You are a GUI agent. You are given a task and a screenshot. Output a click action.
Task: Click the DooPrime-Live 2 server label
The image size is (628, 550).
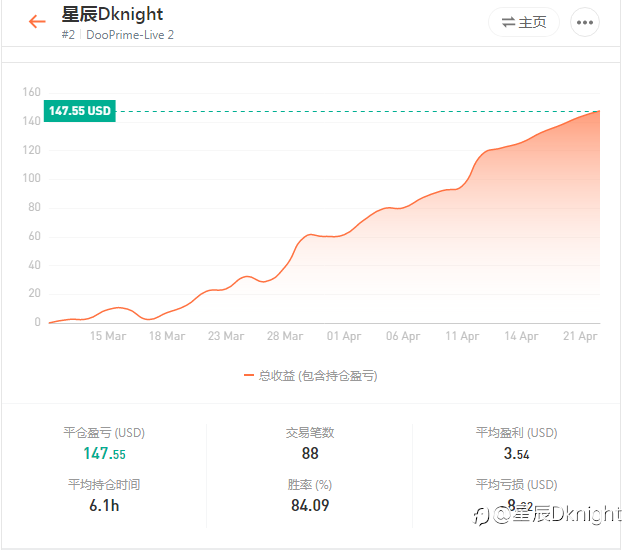tap(130, 35)
